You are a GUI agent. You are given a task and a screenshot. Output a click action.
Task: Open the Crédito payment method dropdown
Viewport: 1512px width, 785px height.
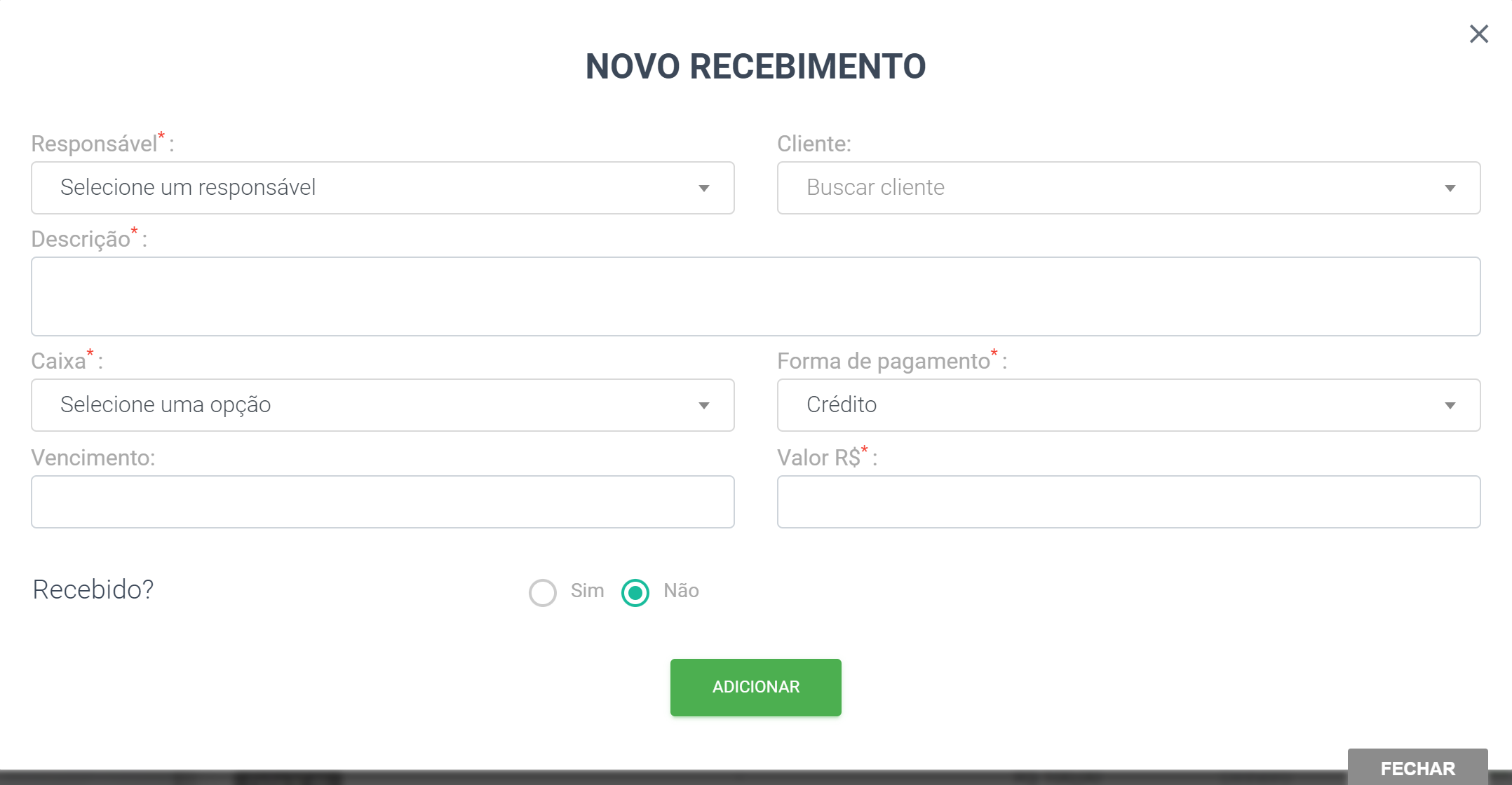pos(1129,405)
